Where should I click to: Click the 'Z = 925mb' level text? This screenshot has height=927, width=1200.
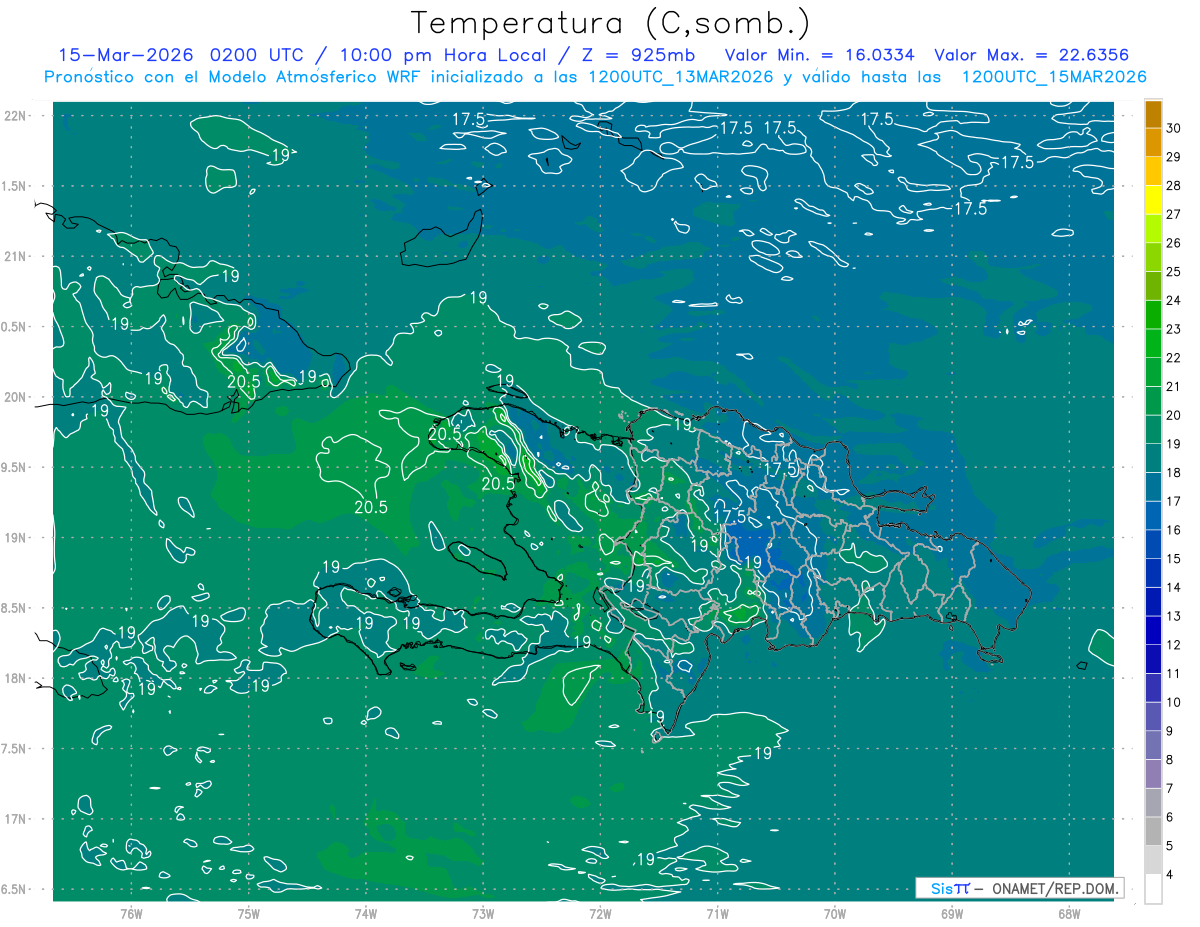[x=636, y=55]
